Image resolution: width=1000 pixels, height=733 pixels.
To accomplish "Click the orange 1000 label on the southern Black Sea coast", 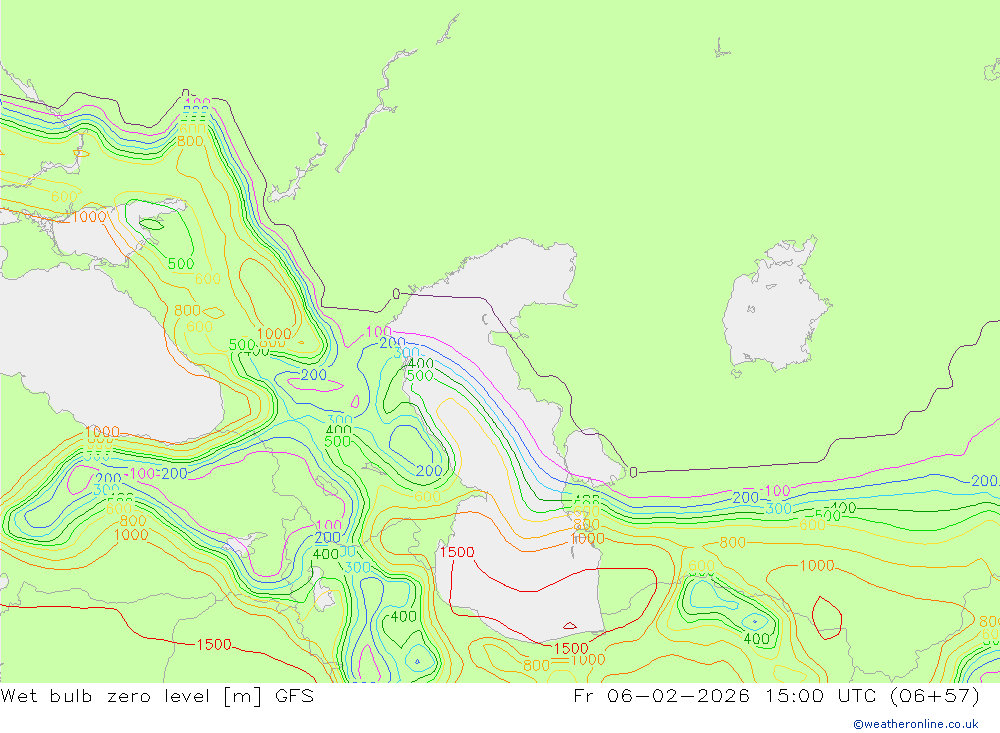I will click(x=102, y=432).
